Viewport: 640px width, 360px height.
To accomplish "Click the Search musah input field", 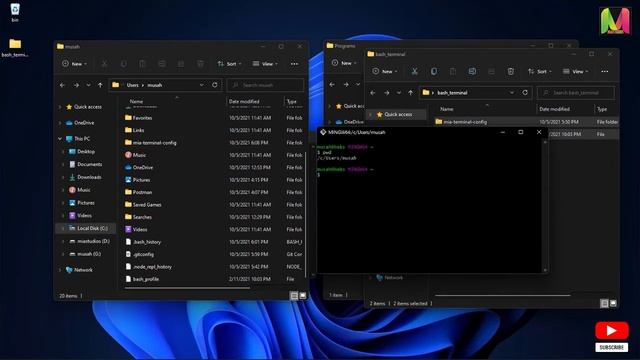I will [265, 85].
